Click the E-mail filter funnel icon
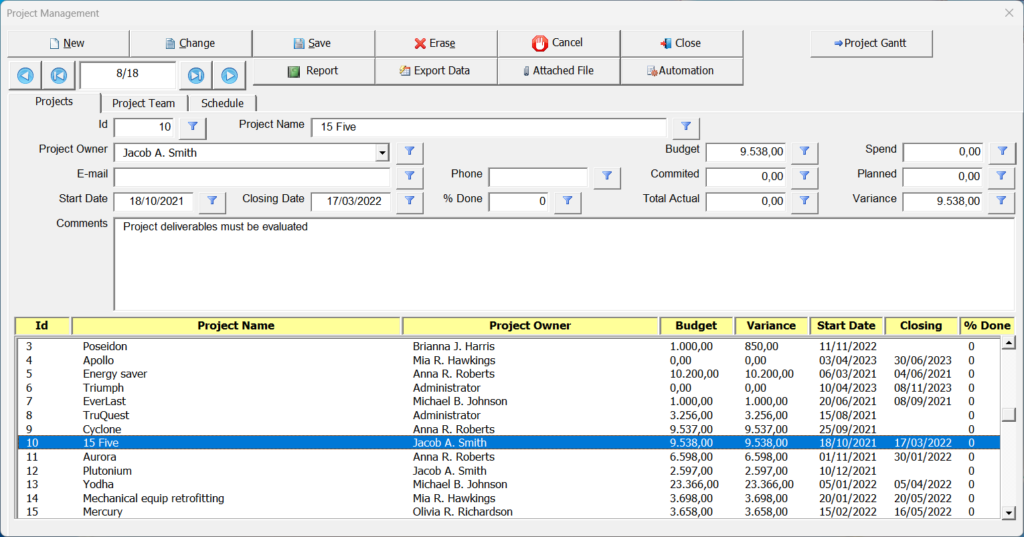 409,176
